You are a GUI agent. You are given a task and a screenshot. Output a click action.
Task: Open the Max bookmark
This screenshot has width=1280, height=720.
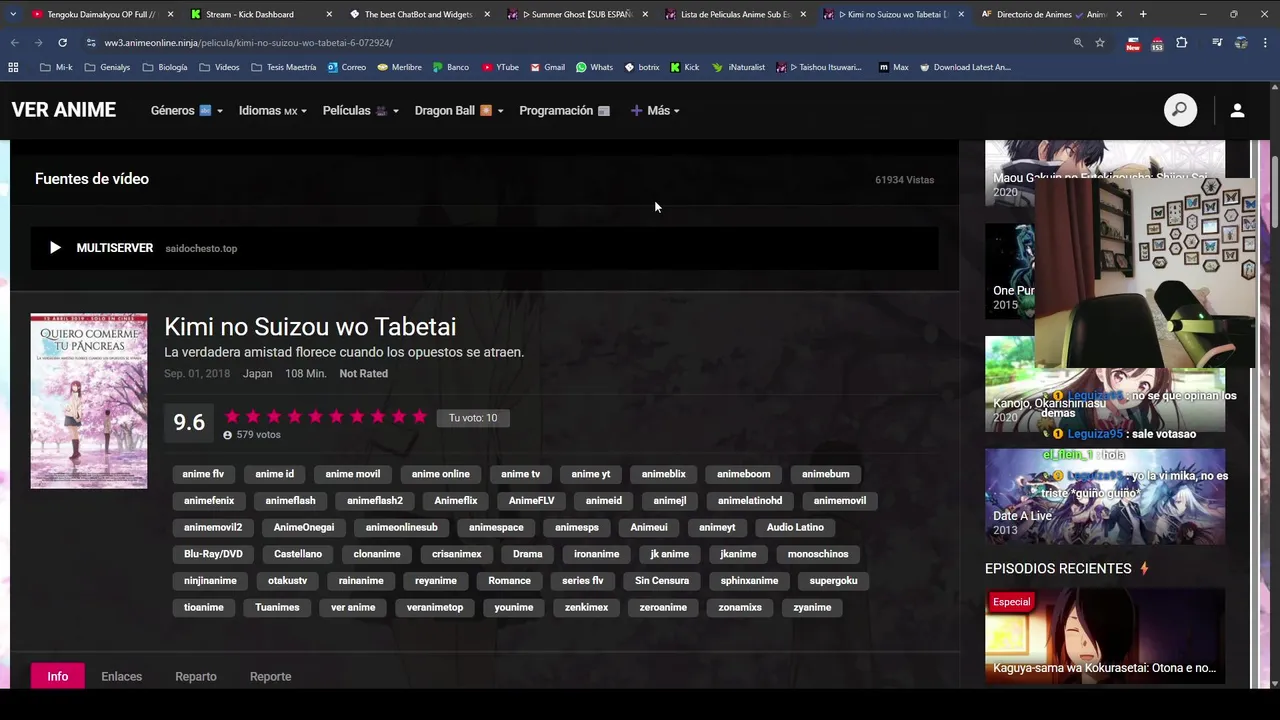click(x=893, y=67)
